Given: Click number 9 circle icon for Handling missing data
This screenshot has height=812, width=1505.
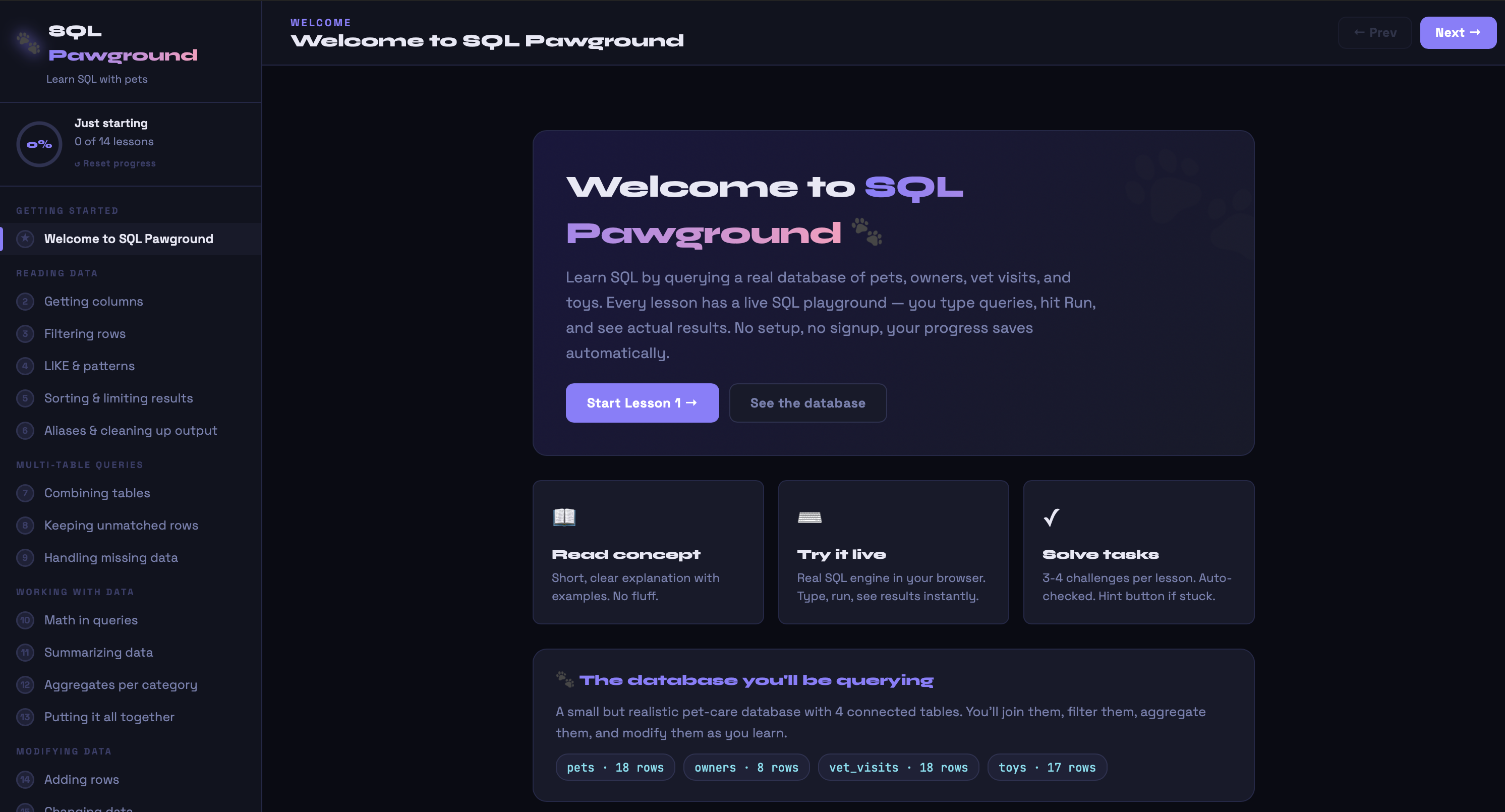Looking at the screenshot, I should [x=25, y=557].
